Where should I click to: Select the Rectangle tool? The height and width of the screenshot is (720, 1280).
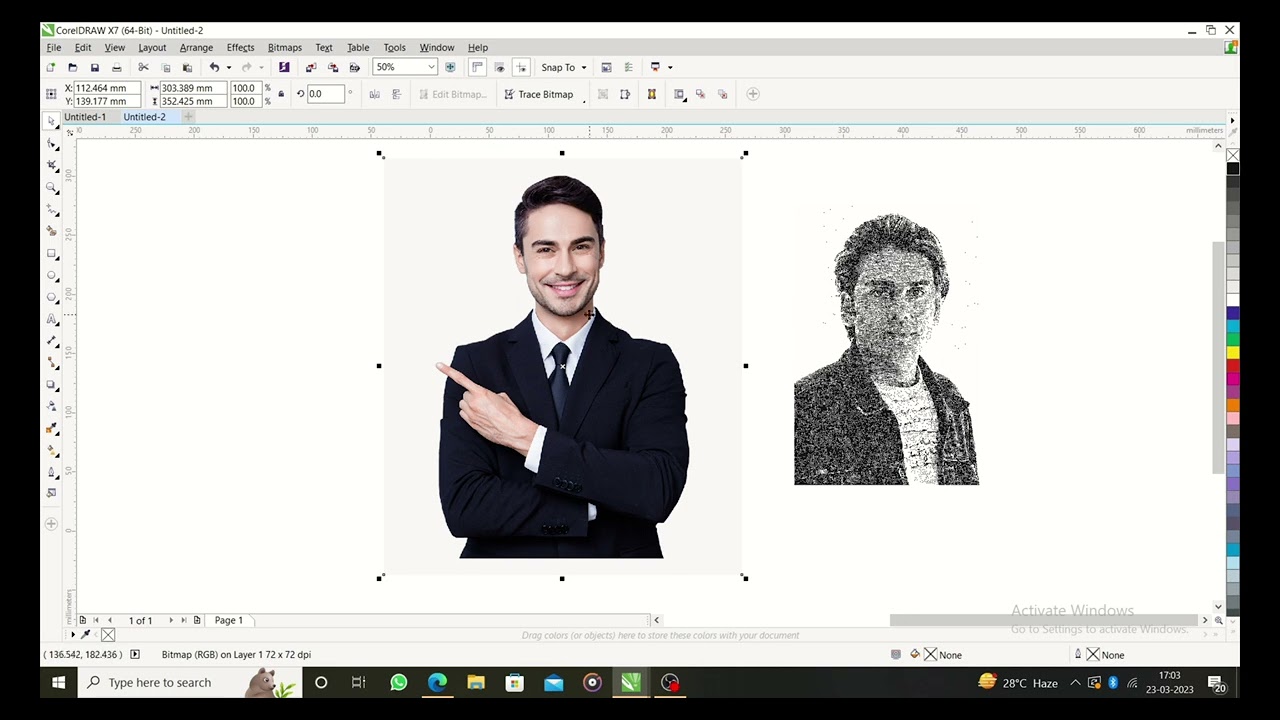[x=52, y=253]
